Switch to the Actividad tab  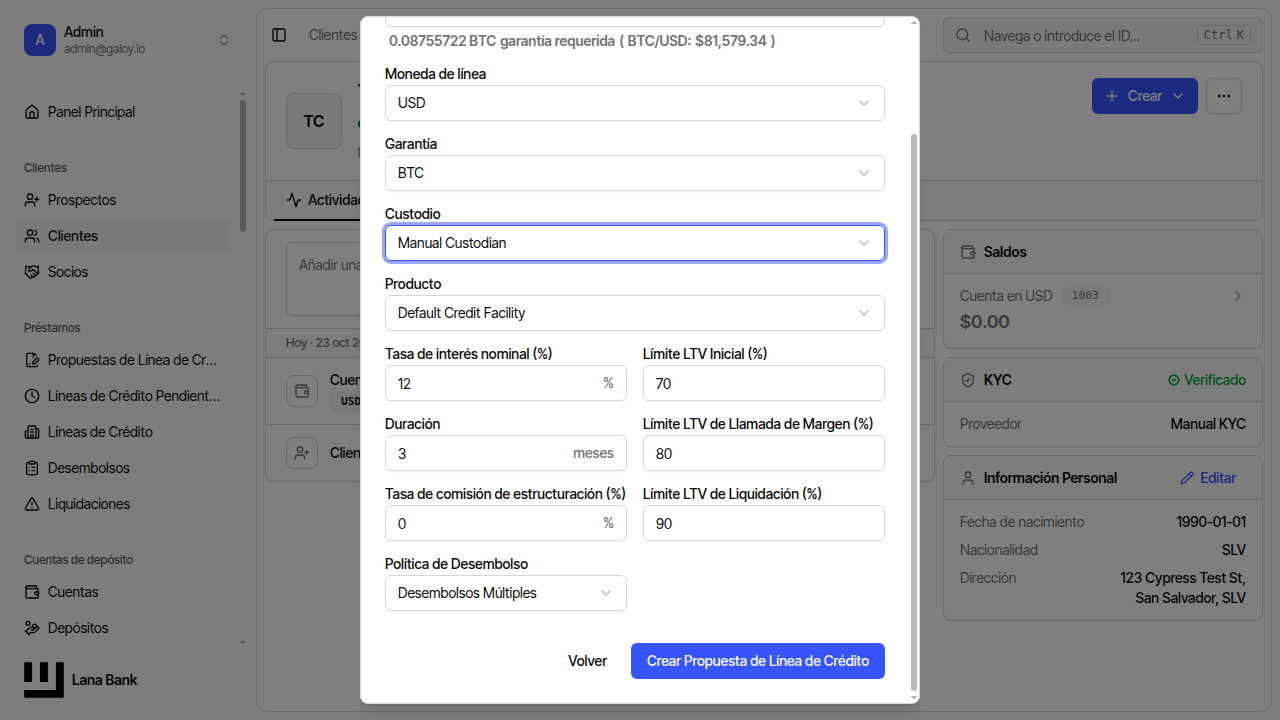click(322, 200)
